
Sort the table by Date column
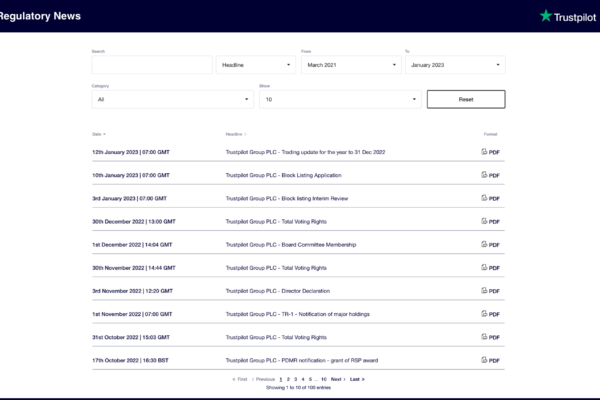click(x=99, y=134)
